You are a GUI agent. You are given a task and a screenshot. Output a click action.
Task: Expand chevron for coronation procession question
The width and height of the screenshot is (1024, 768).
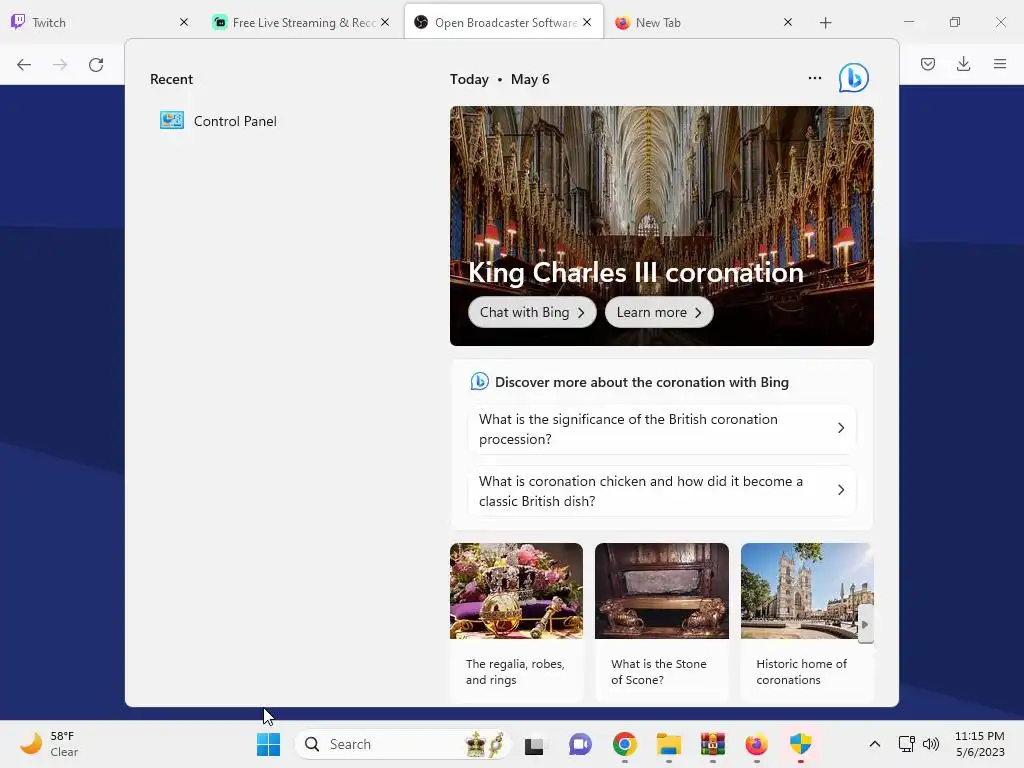[841, 428]
